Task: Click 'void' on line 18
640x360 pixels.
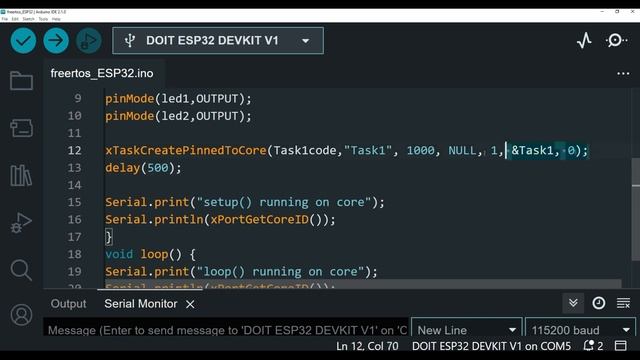Action: click(x=119, y=254)
